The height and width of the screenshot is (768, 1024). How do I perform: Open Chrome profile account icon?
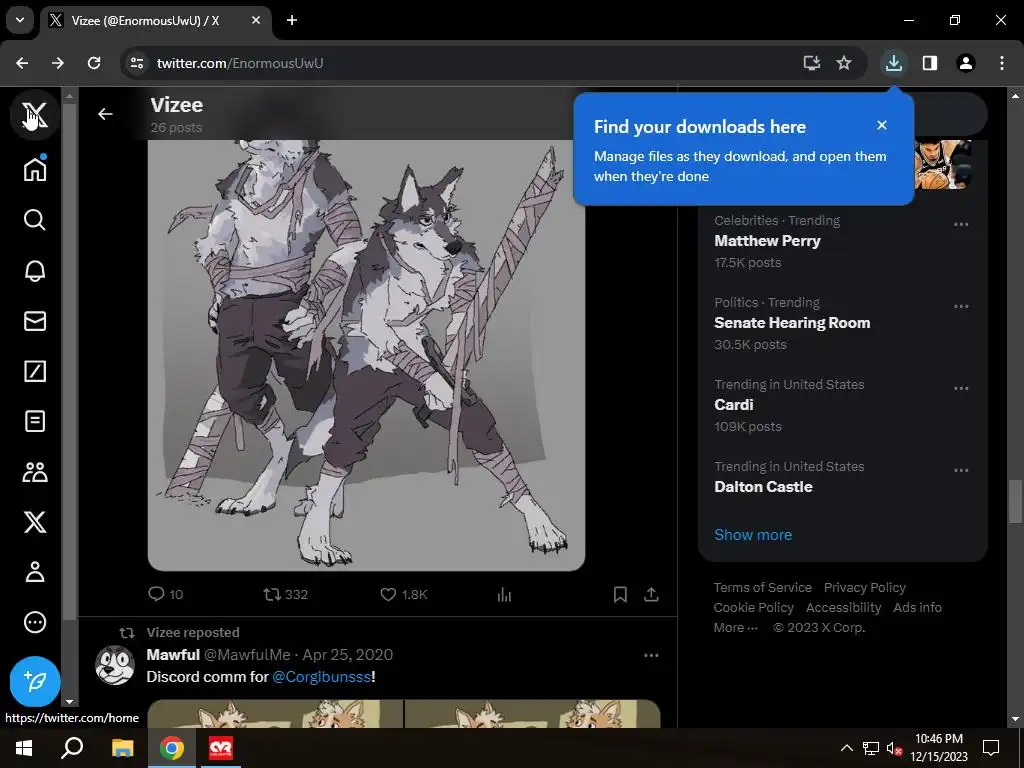coord(965,63)
